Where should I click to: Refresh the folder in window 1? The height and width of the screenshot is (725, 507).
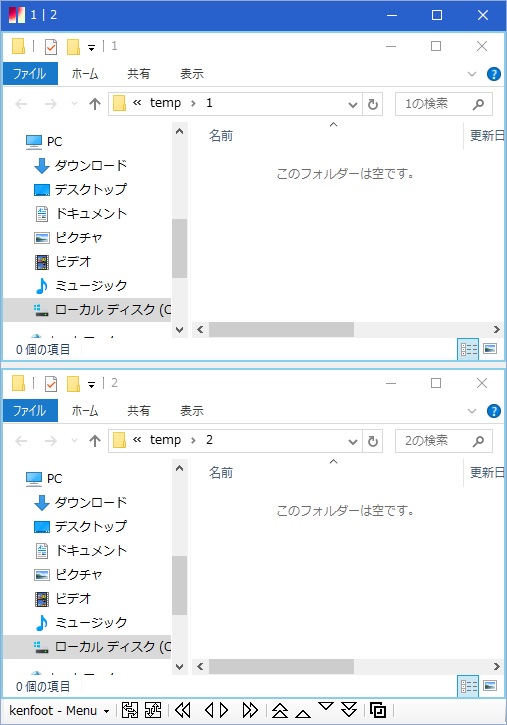pyautogui.click(x=373, y=104)
